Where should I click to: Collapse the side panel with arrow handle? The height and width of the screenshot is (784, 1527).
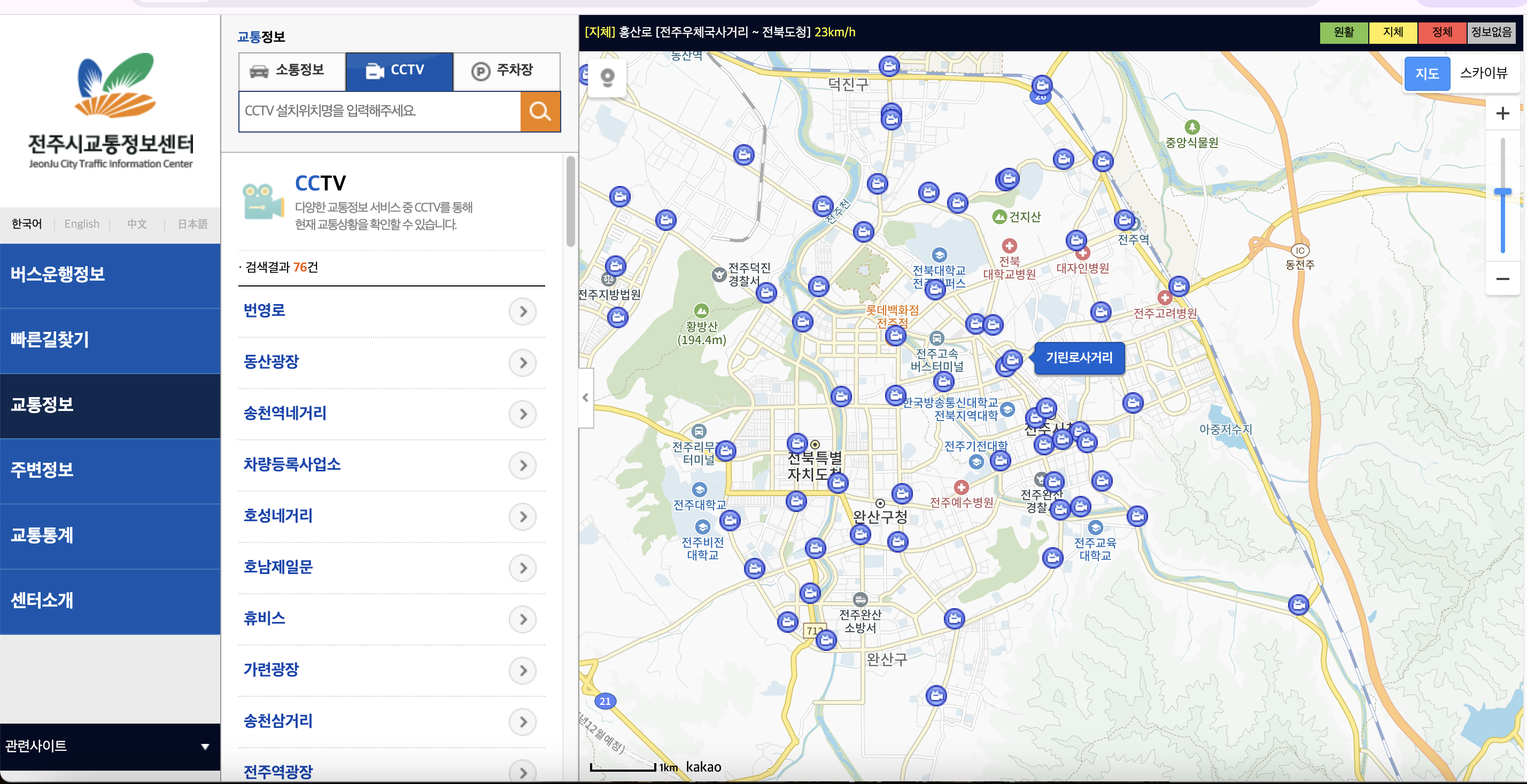coord(585,398)
